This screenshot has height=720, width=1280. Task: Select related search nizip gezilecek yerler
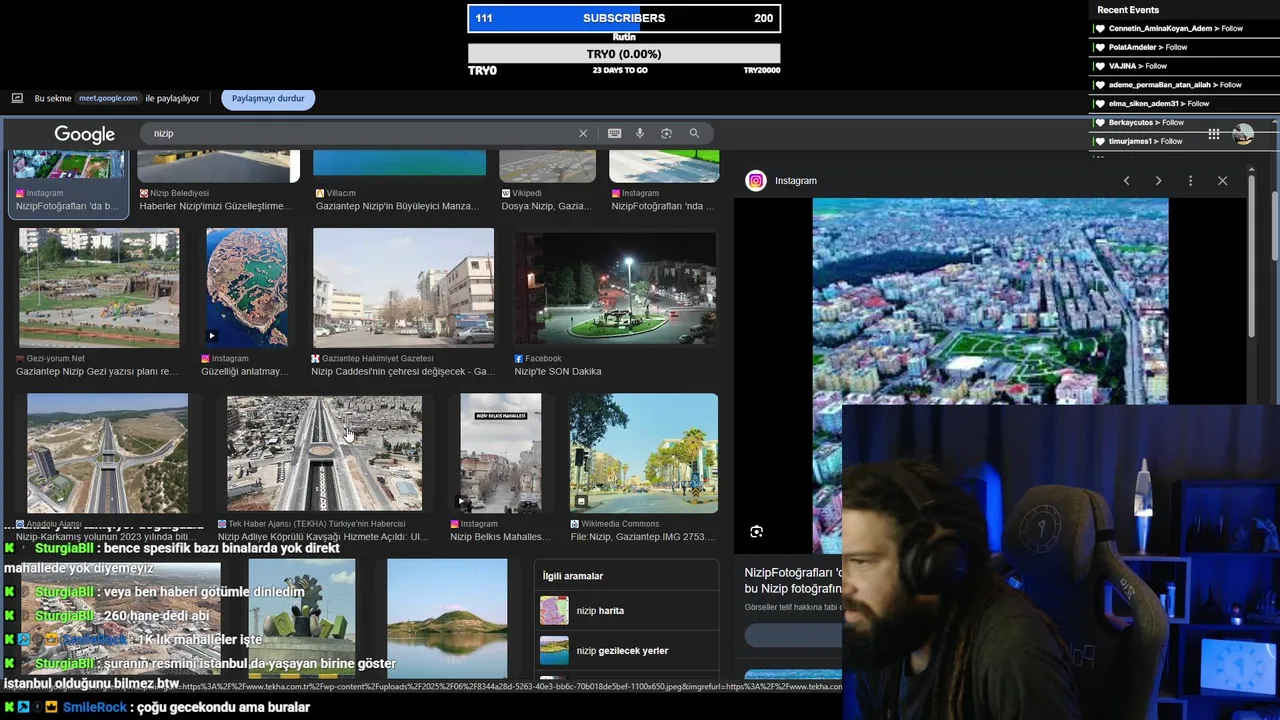[626, 651]
